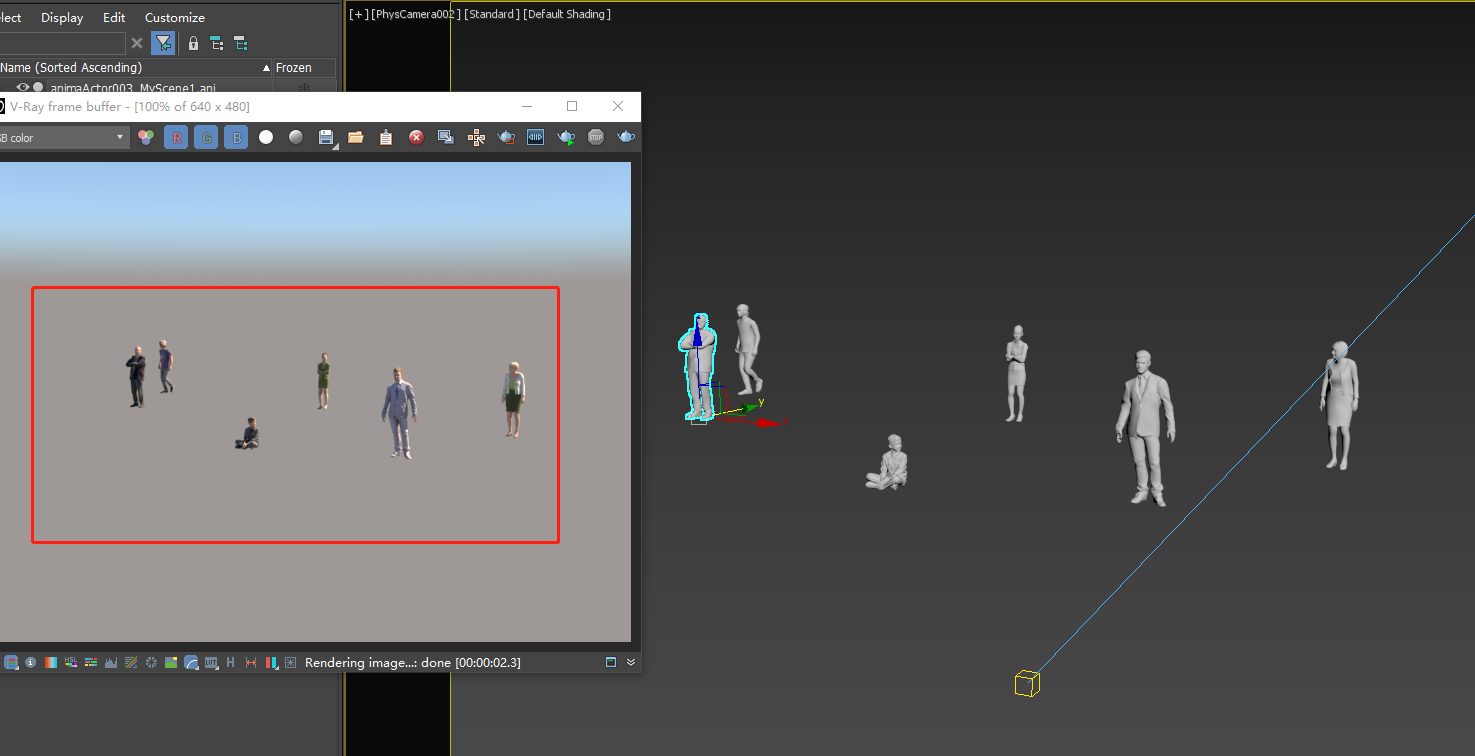The image size is (1475, 756).
Task: Toggle the exposure correction icon
Action: [151, 662]
